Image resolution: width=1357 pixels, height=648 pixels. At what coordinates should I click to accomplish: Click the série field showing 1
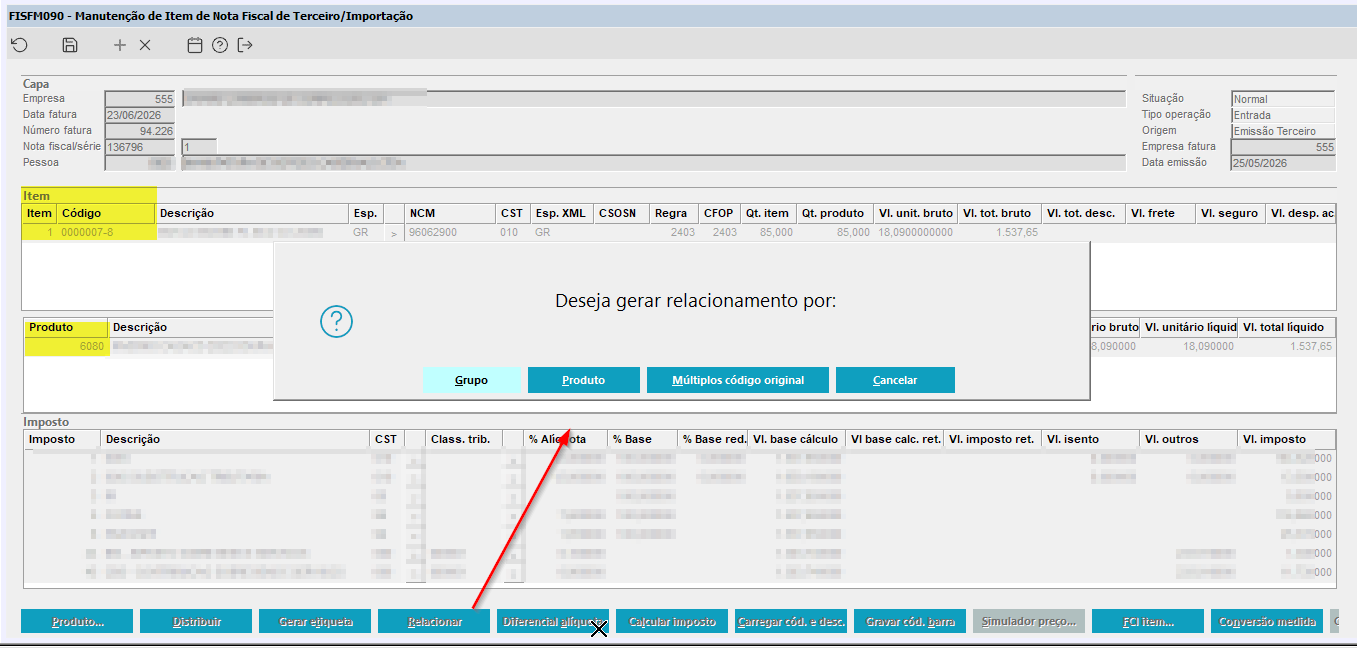pos(198,147)
